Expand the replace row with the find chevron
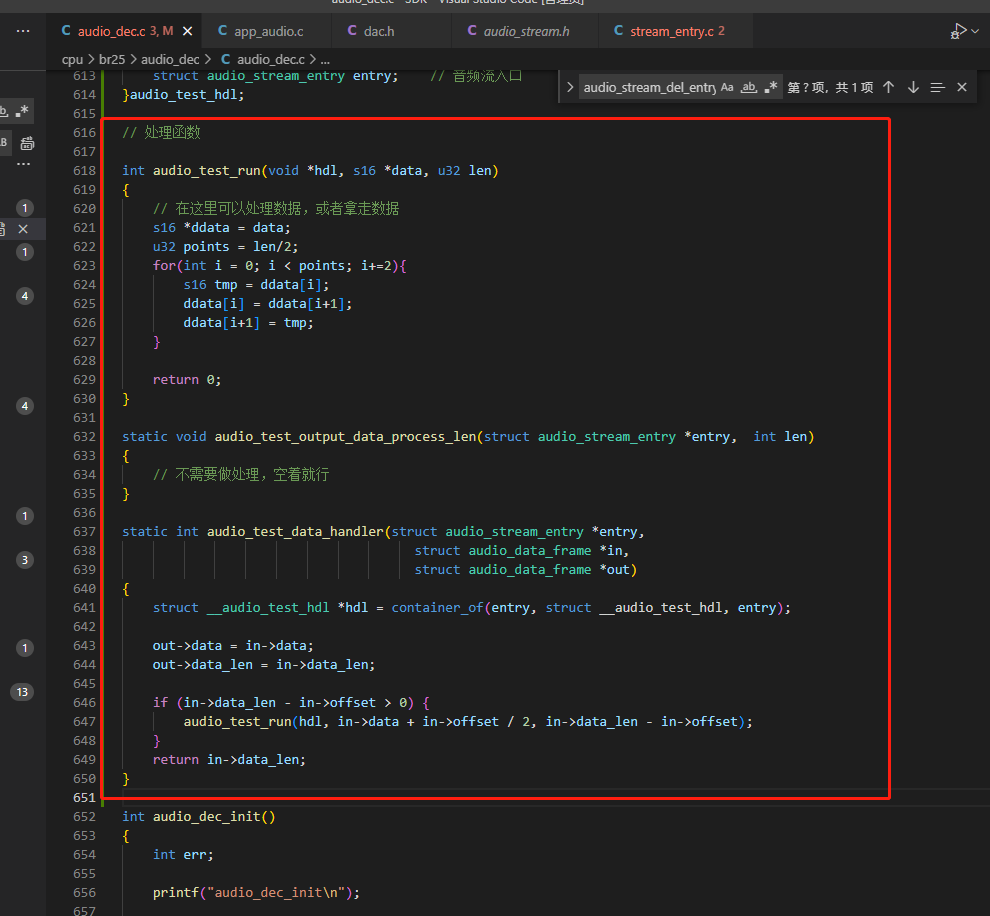Viewport: 990px width, 916px height. (x=570, y=87)
